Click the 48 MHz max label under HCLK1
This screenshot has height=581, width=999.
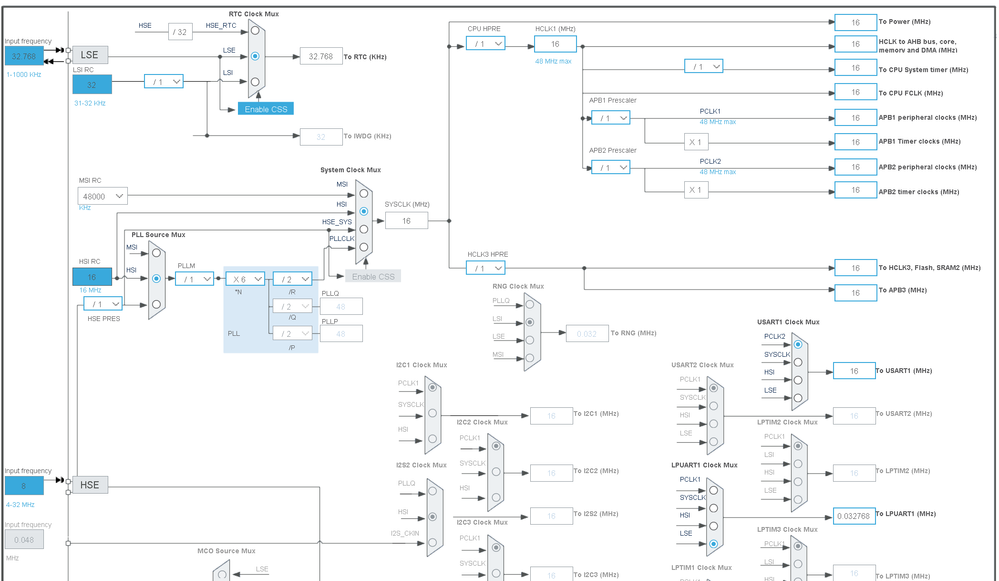click(553, 61)
